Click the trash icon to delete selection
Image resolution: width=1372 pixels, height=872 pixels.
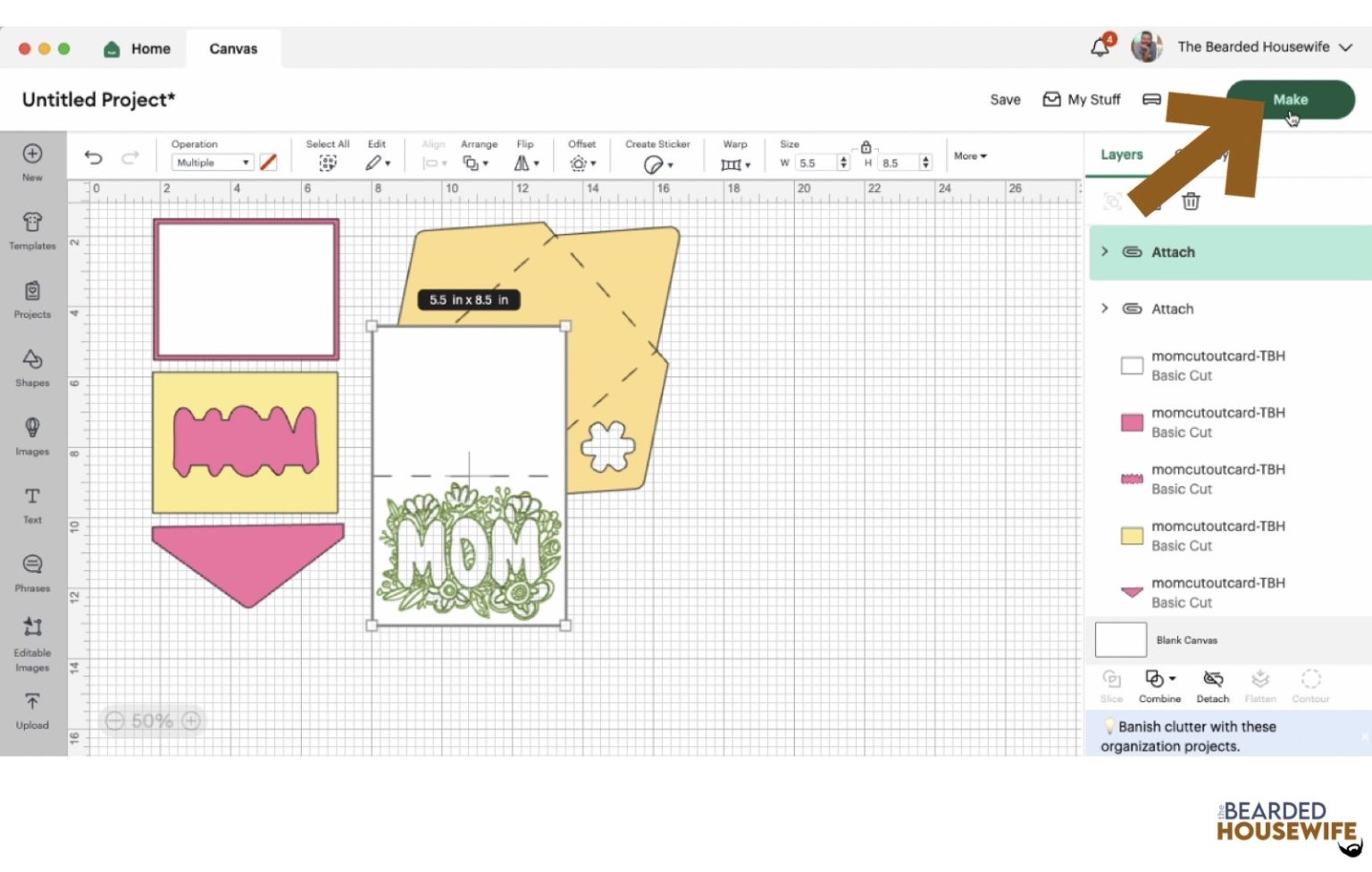pos(1190,202)
